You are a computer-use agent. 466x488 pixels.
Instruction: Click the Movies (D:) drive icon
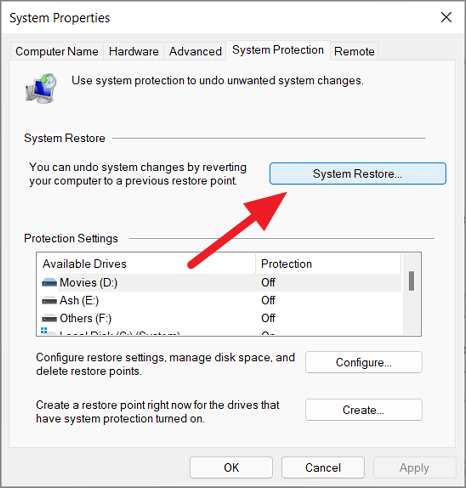pyautogui.click(x=49, y=283)
